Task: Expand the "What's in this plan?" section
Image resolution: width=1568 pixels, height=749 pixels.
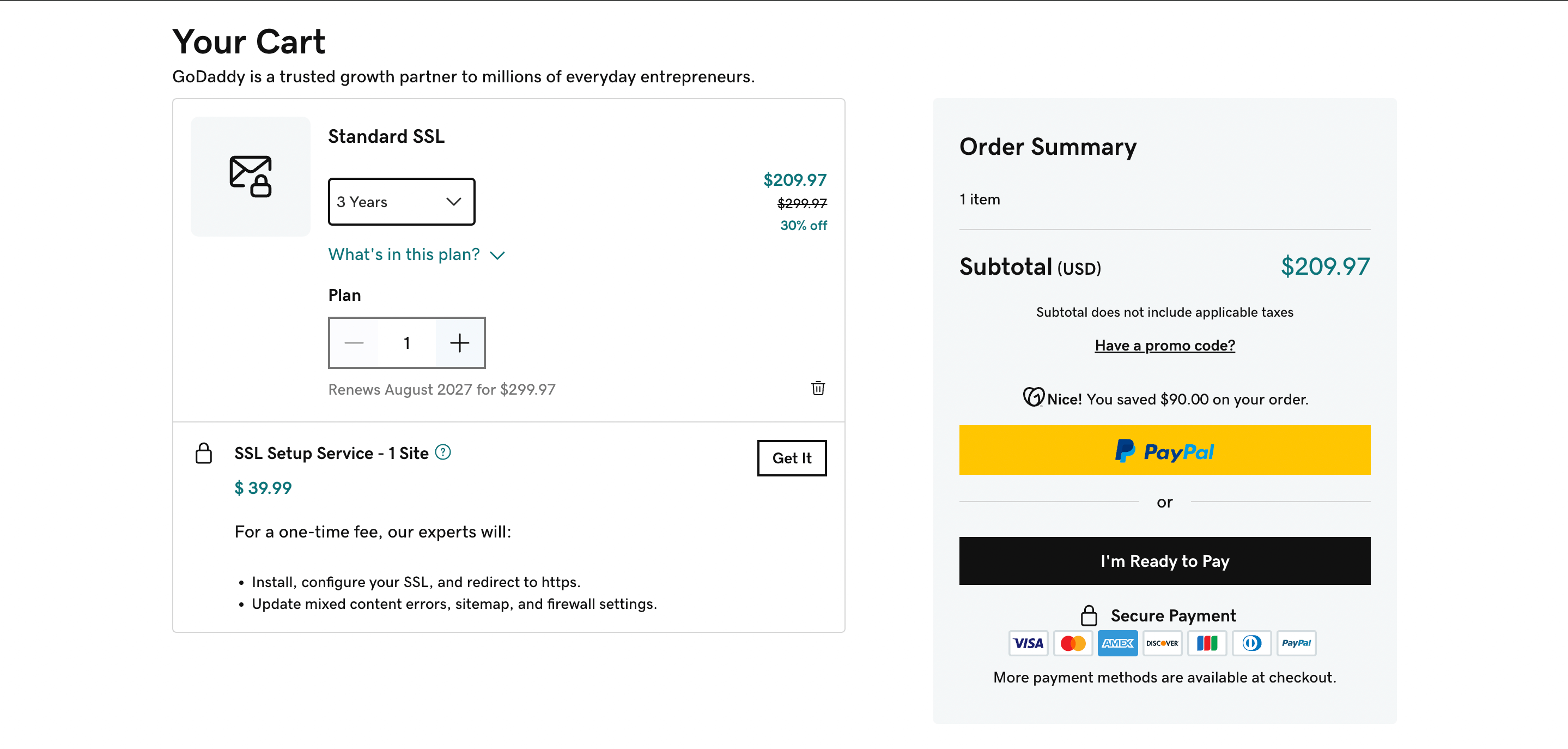Action: tap(416, 255)
